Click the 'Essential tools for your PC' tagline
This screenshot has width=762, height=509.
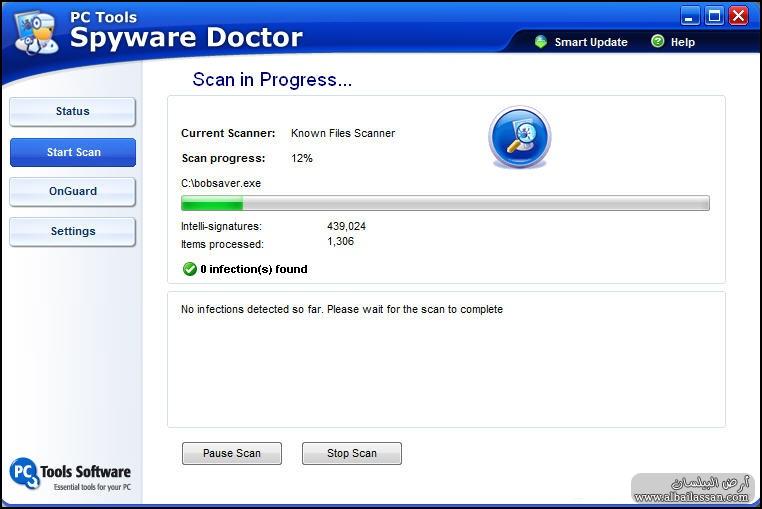tap(92, 487)
